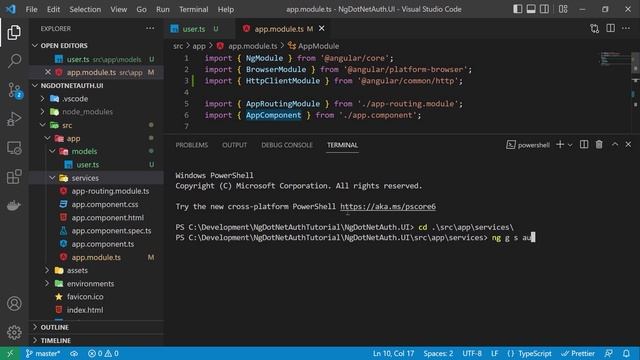The height and width of the screenshot is (360, 640).
Task: Click the editor minimap
Action: click(x=615, y=58)
